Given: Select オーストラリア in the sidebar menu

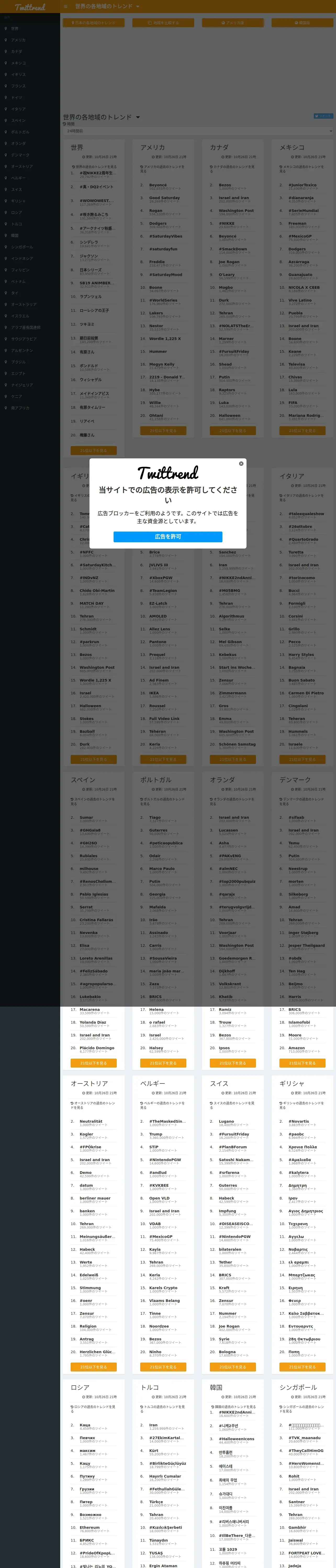Looking at the screenshot, I should click(x=24, y=304).
